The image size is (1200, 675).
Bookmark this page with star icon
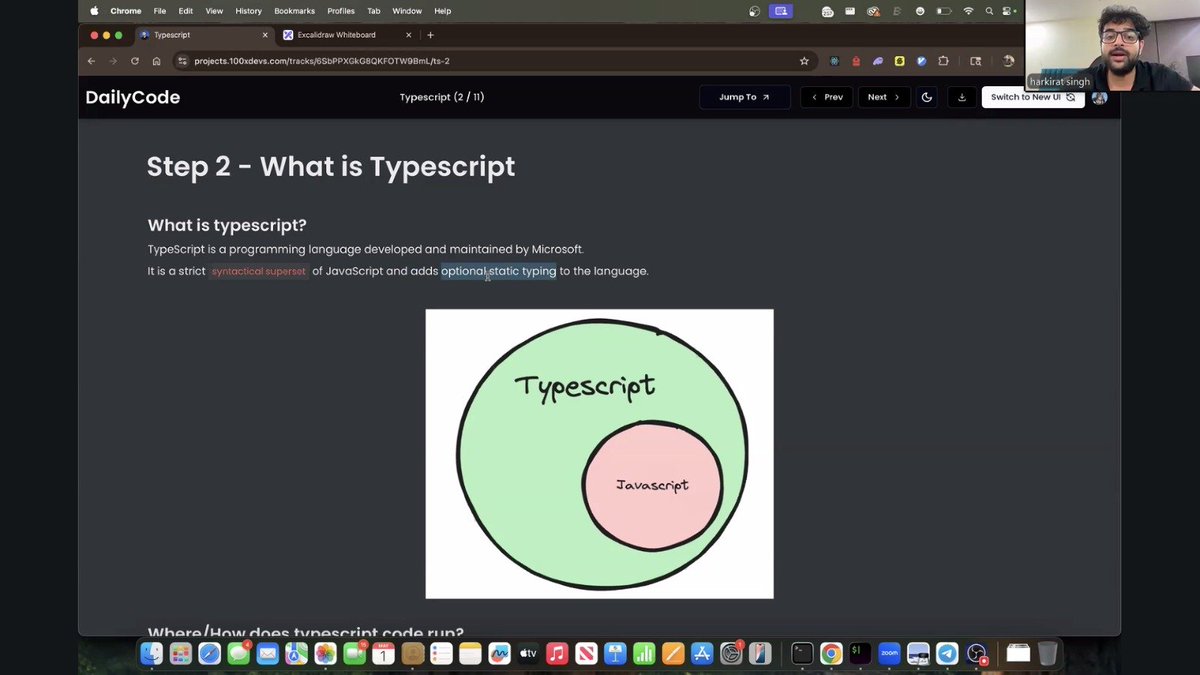(x=804, y=61)
